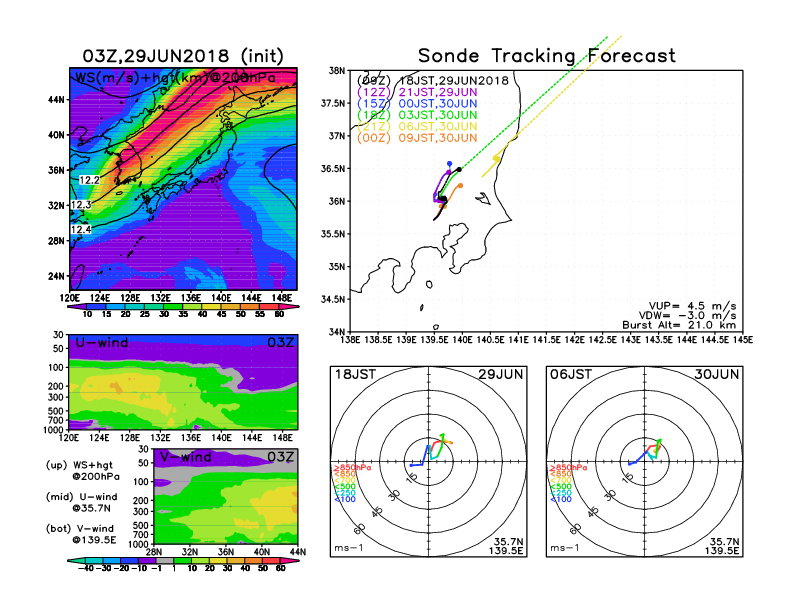Click the "141.5E" longitude axis label
Viewport: 792px width, 612px height.
[x=547, y=340]
